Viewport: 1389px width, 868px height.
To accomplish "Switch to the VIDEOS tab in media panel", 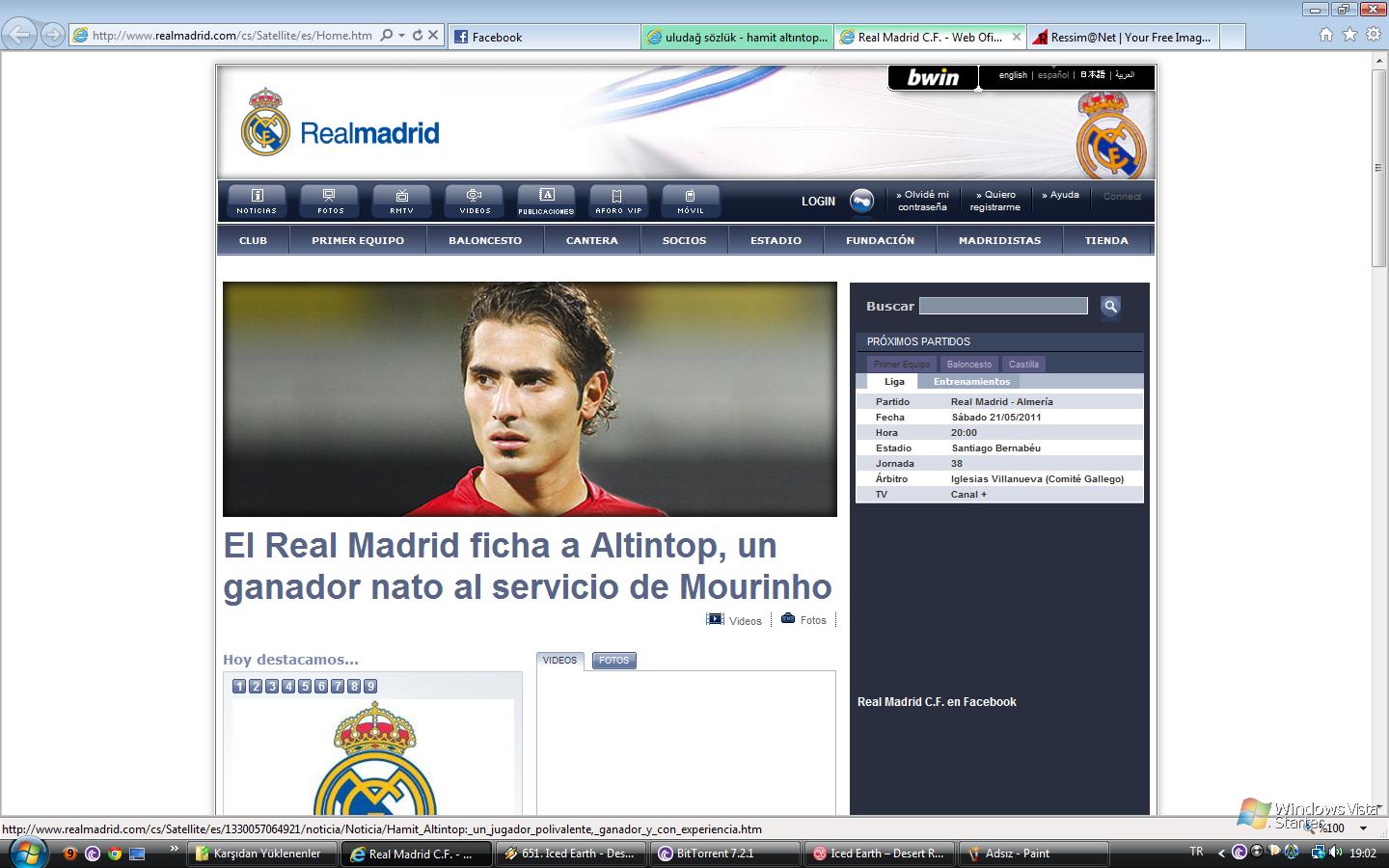I will 559,661.
